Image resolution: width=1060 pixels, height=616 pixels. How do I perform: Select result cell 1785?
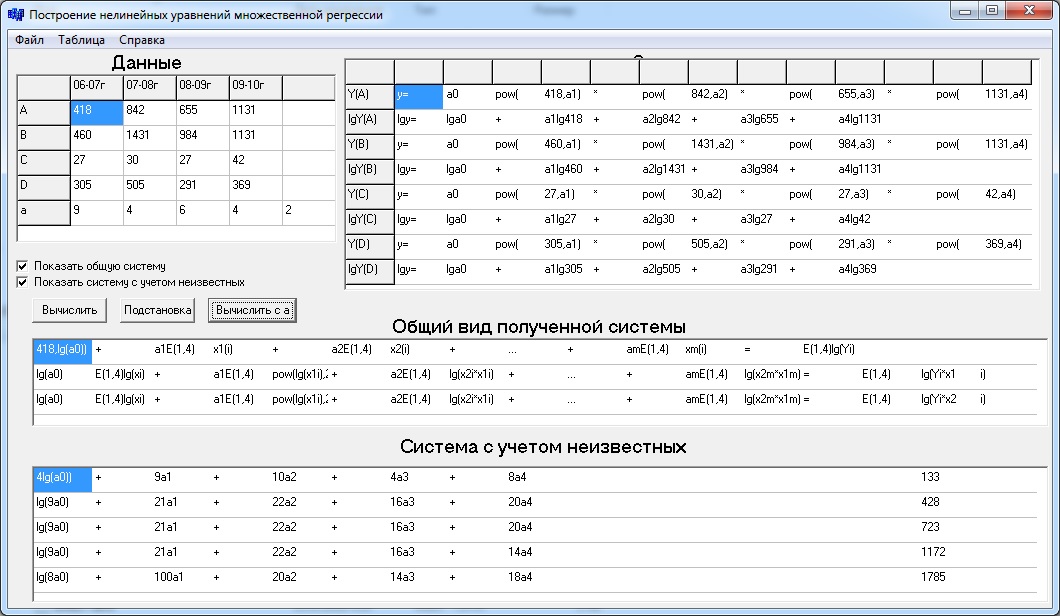click(x=947, y=579)
